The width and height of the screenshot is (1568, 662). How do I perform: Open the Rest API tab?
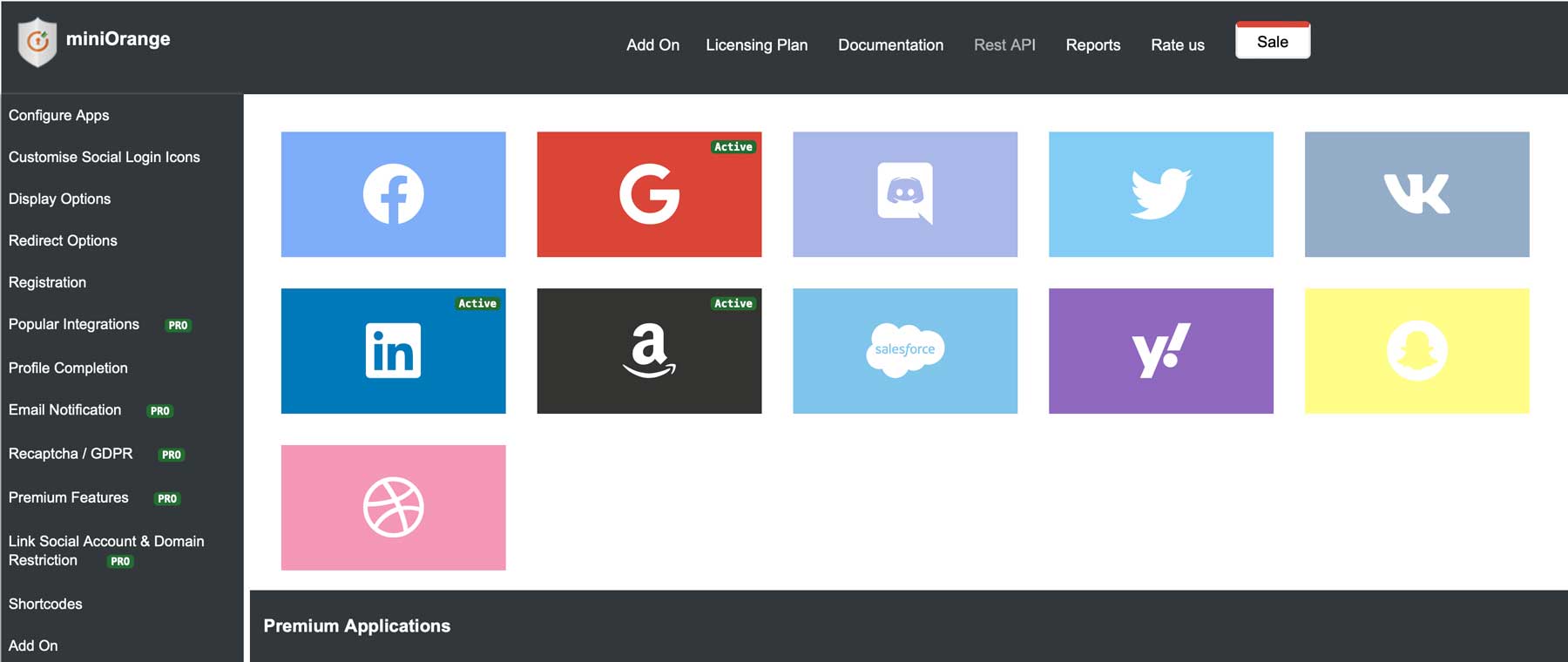[x=1004, y=45]
